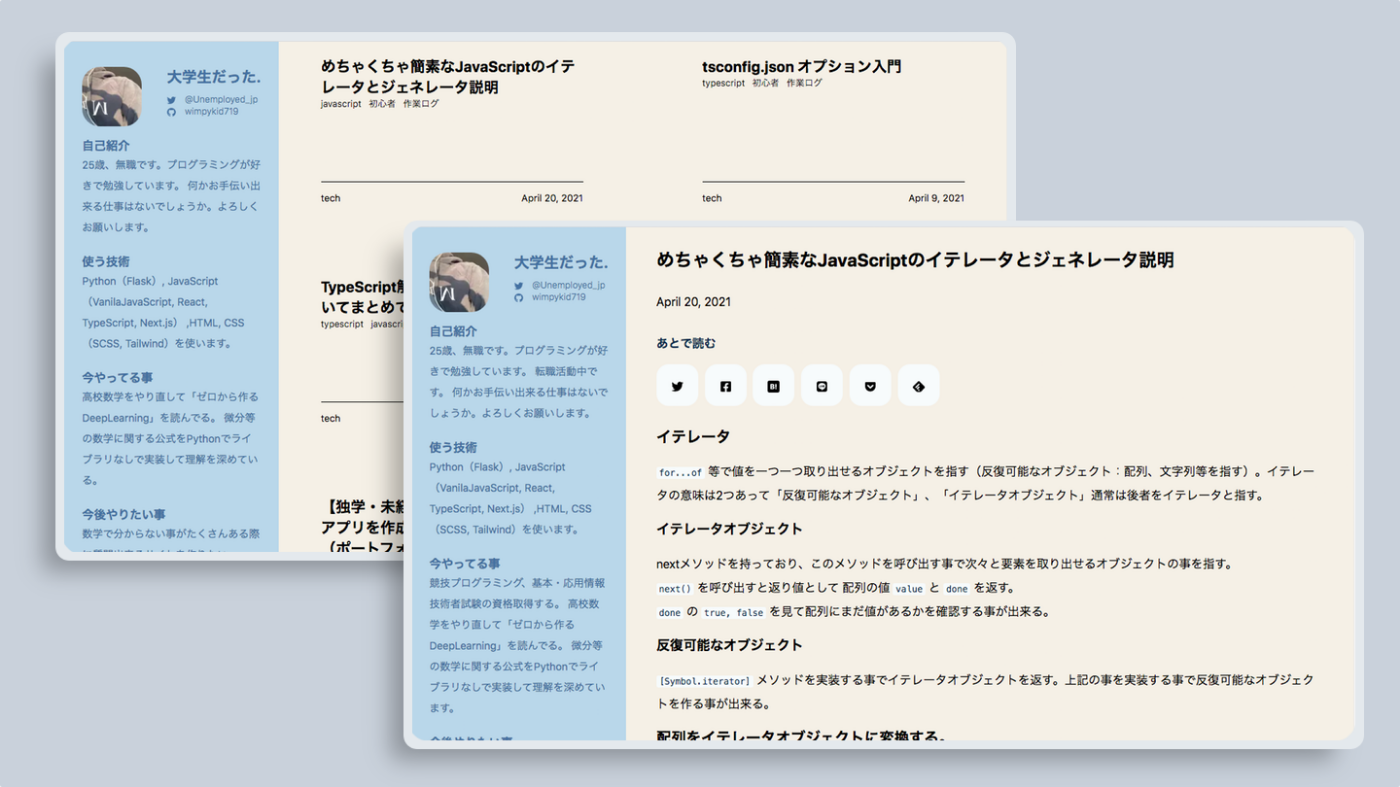Viewport: 1400px width, 787px height.
Task: Select 初心者 tag under tsconfig.json article
Action: tap(765, 83)
